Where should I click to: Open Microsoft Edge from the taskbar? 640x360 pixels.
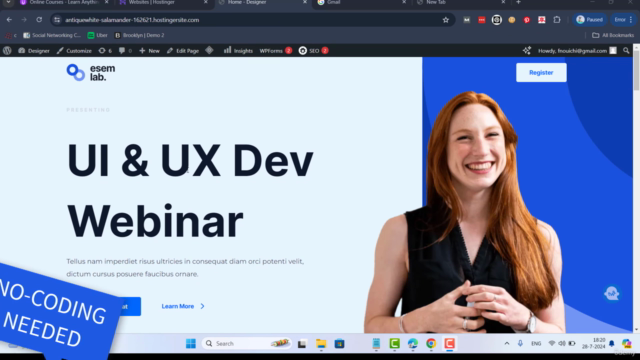tap(413, 344)
